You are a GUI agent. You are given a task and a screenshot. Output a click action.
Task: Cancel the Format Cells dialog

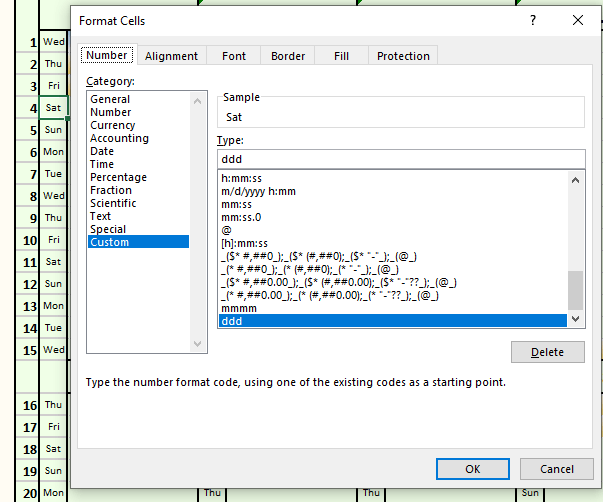click(x=556, y=469)
